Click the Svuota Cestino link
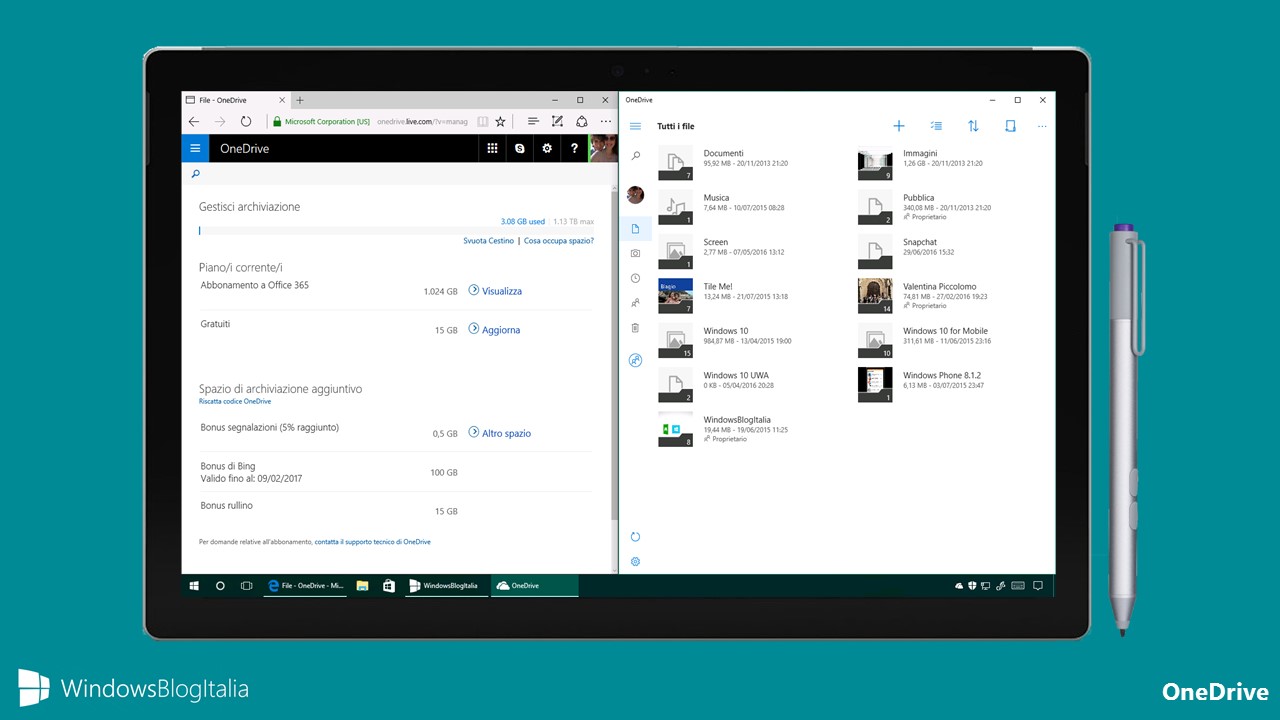The image size is (1280, 720). (489, 241)
